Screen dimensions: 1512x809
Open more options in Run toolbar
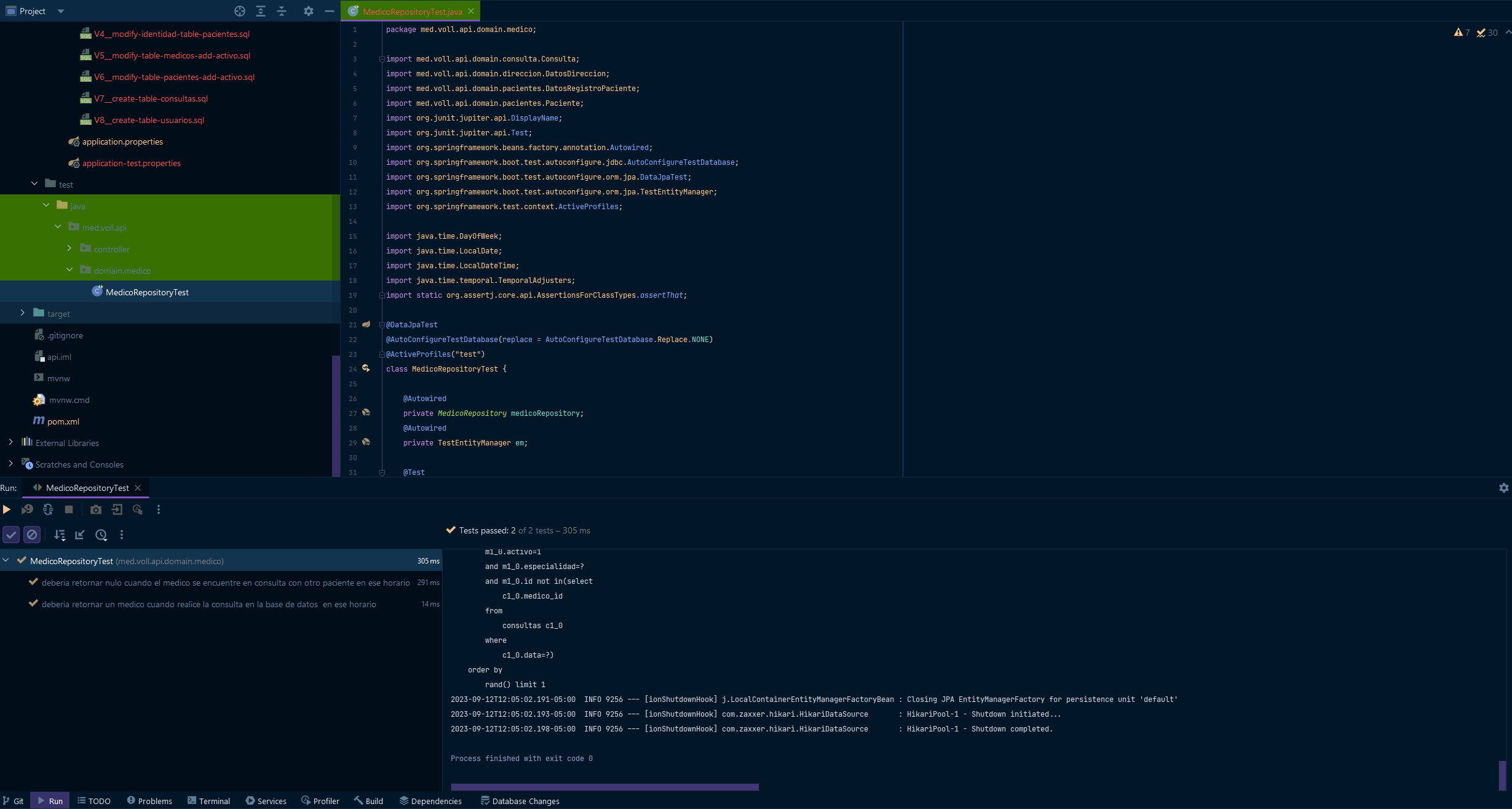(159, 509)
